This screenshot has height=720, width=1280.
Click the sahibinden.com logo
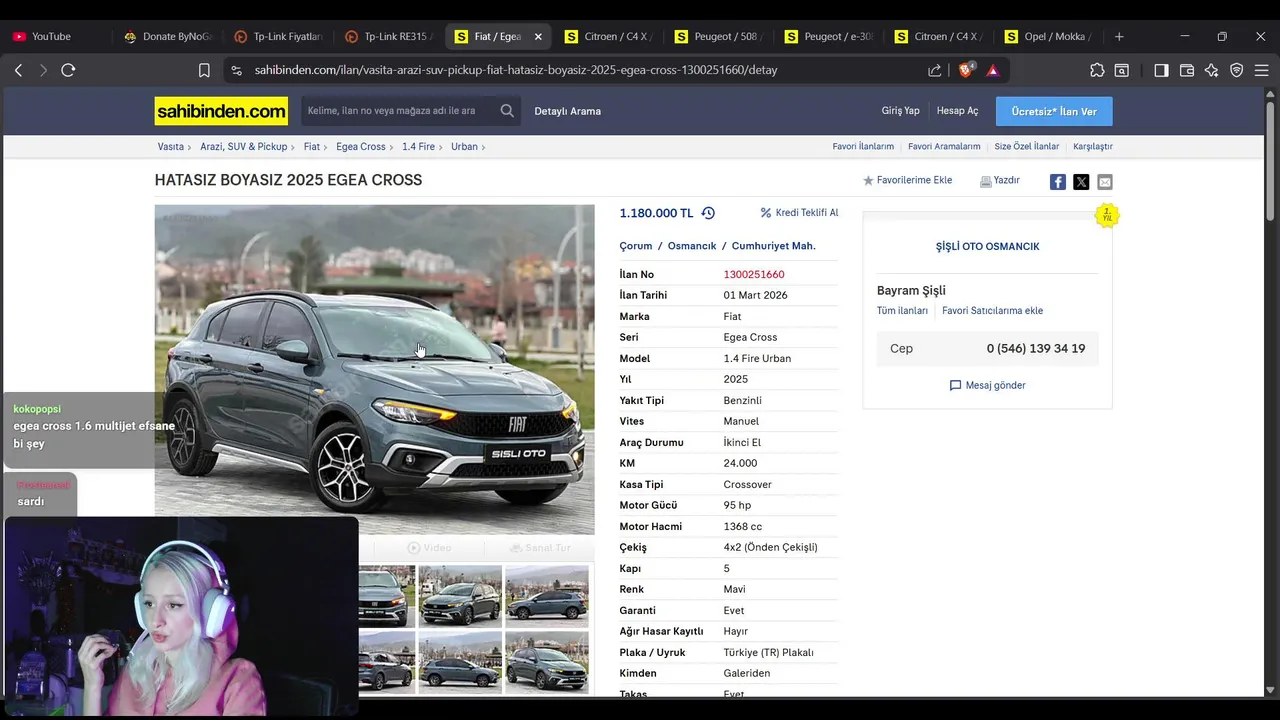click(x=221, y=111)
